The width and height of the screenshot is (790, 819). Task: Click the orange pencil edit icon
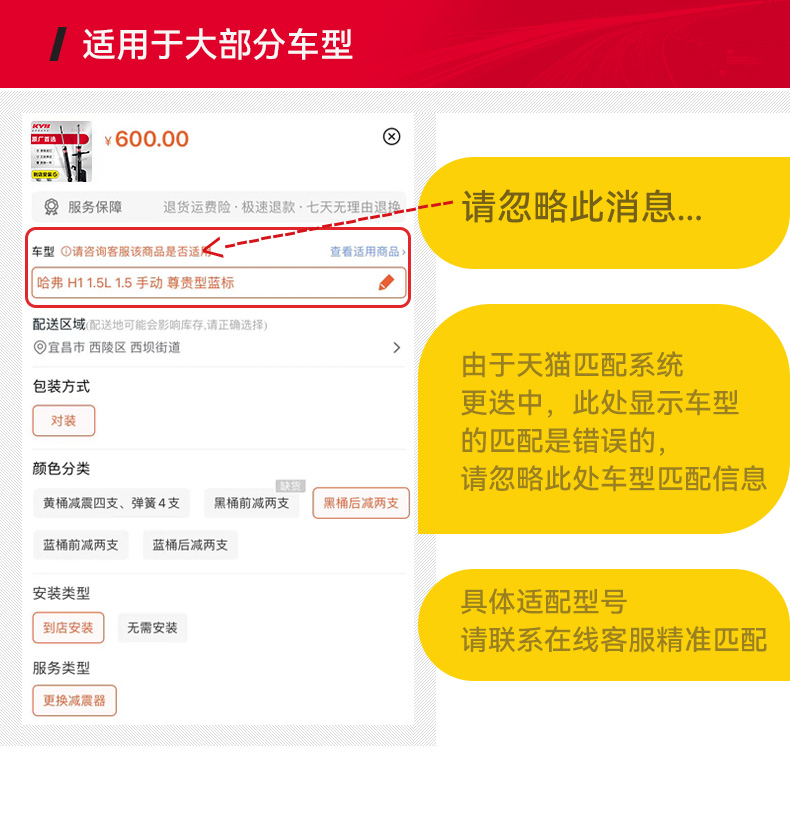coord(386,283)
